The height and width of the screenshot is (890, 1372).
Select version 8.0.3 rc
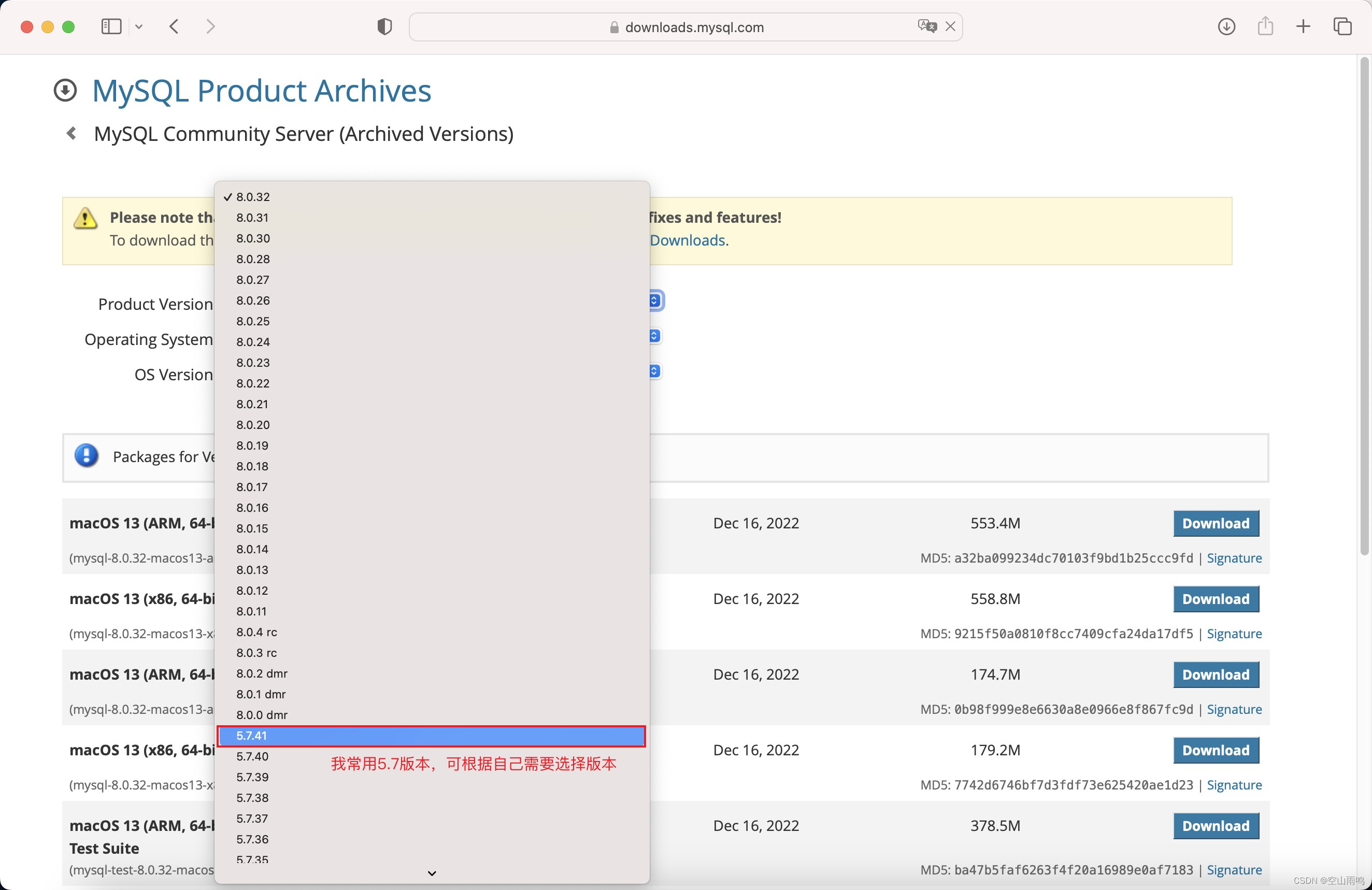click(432, 654)
